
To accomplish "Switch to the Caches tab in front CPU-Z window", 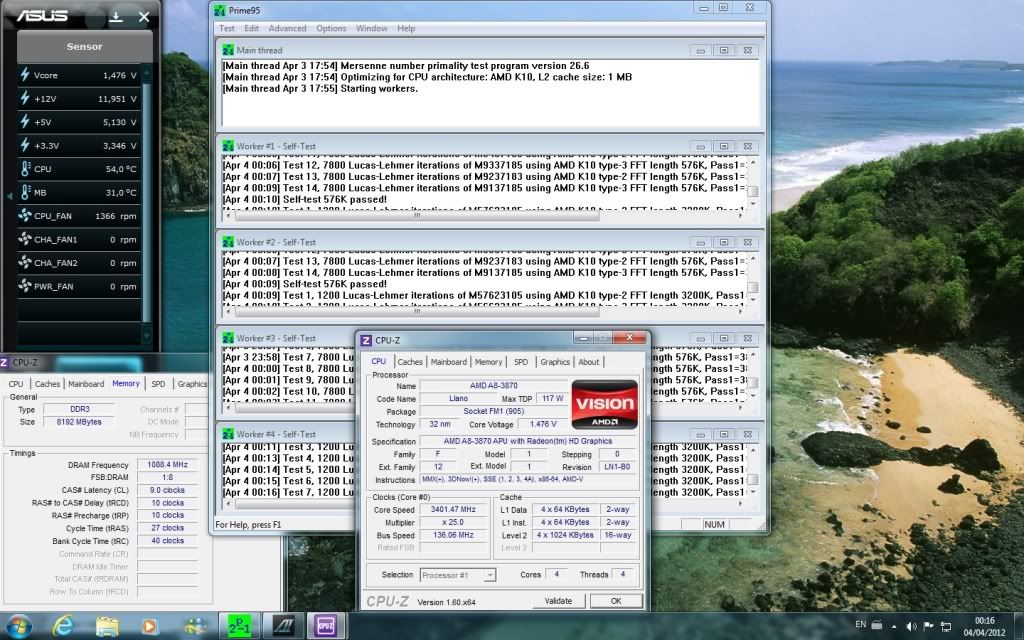I will [x=410, y=362].
